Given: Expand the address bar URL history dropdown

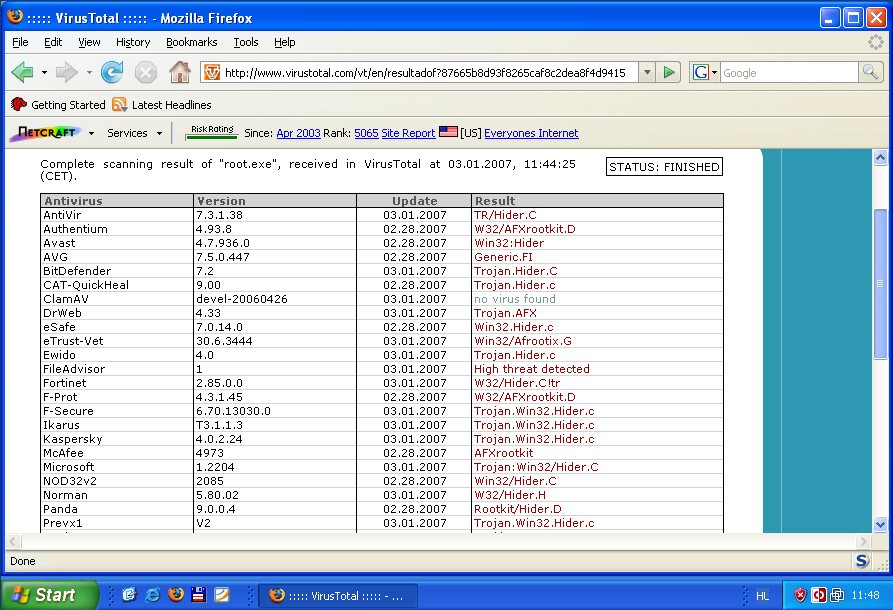Looking at the screenshot, I should point(647,72).
